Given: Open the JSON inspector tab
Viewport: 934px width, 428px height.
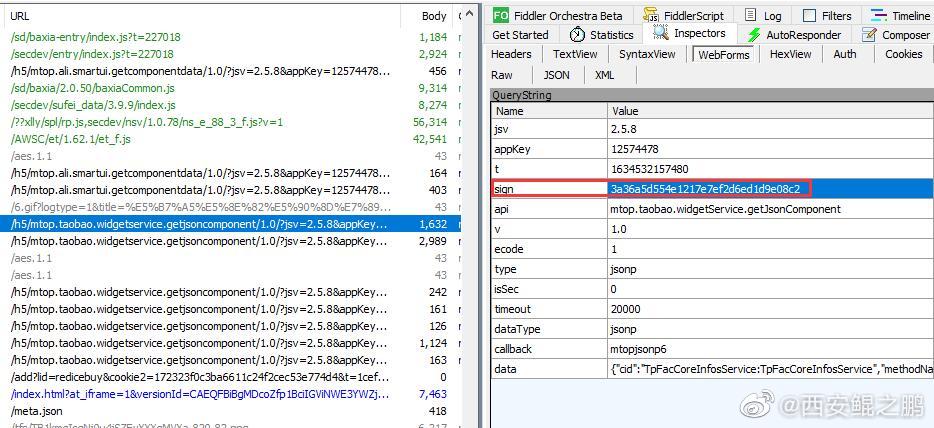Looking at the screenshot, I should [x=556, y=75].
